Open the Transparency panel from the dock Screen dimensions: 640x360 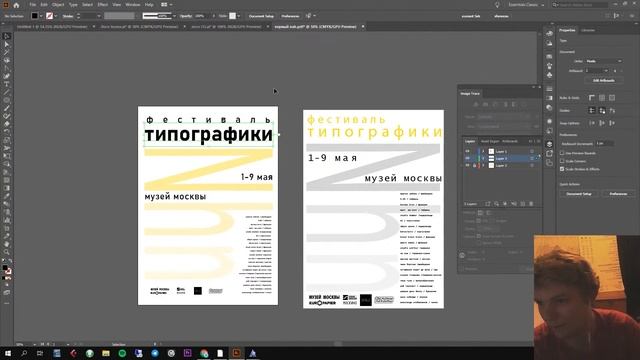[549, 107]
